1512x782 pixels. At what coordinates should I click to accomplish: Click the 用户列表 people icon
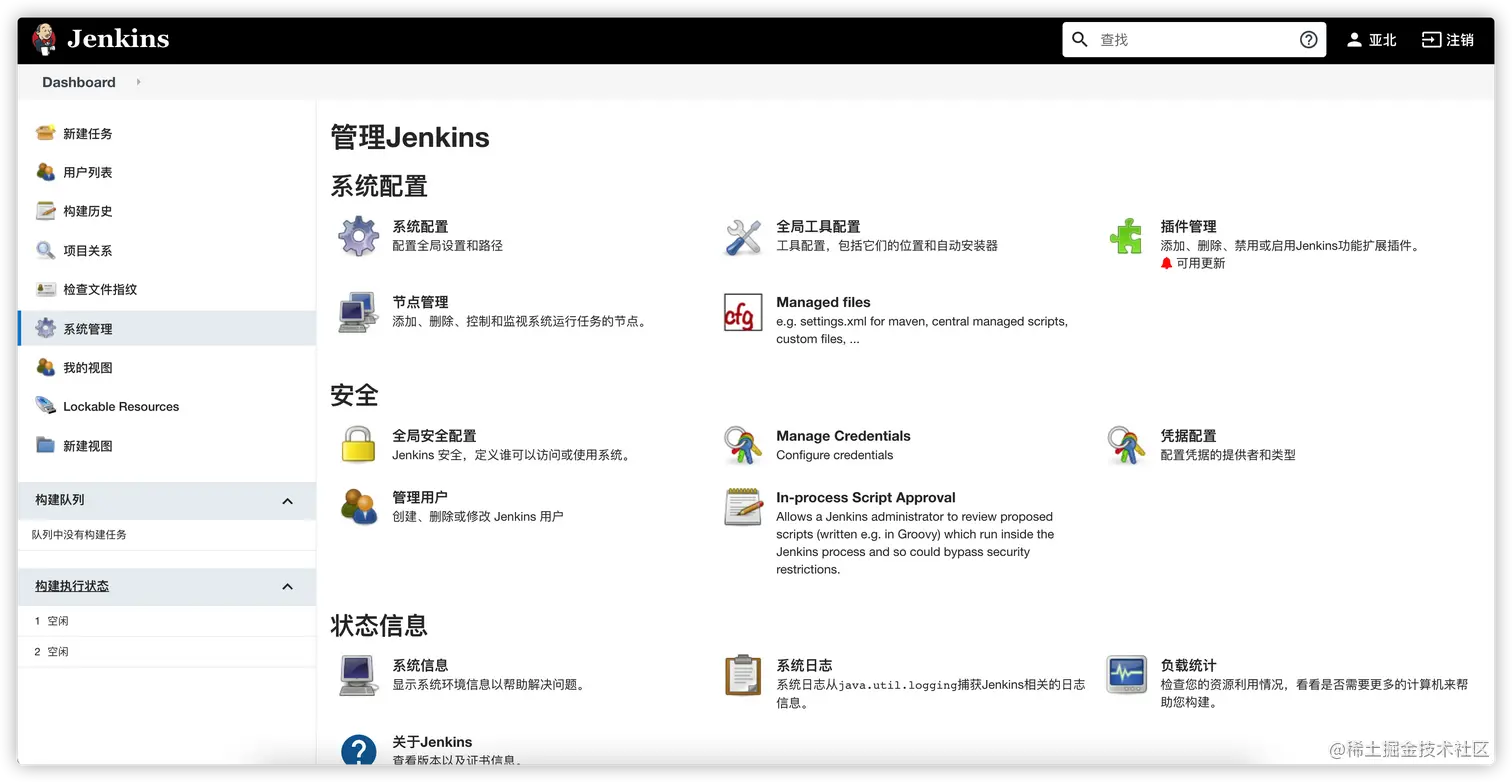[x=45, y=172]
